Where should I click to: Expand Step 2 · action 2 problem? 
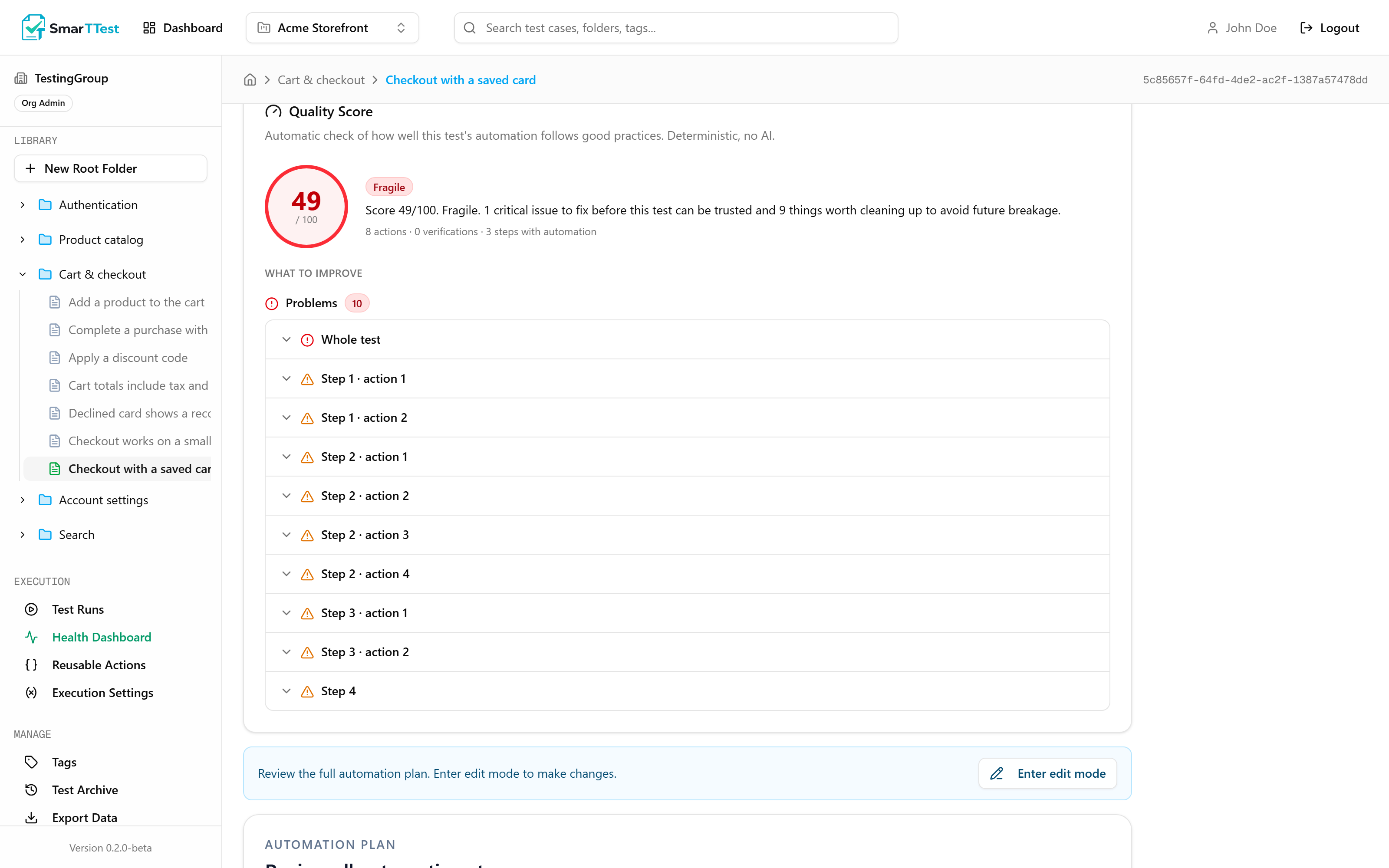[x=687, y=496]
